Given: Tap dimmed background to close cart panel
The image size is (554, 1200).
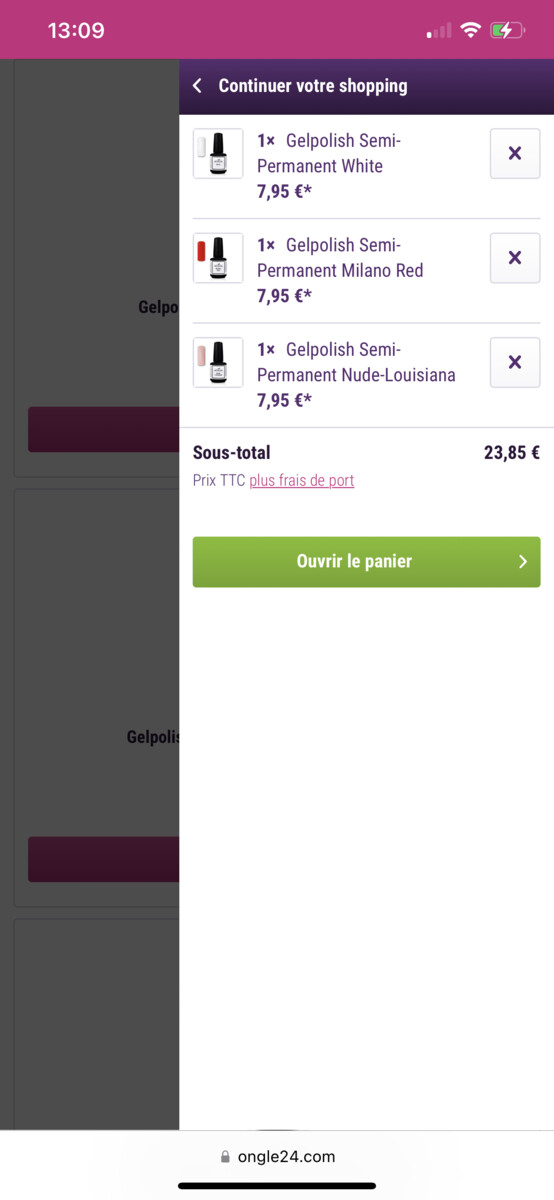Looking at the screenshot, I should tap(90, 600).
